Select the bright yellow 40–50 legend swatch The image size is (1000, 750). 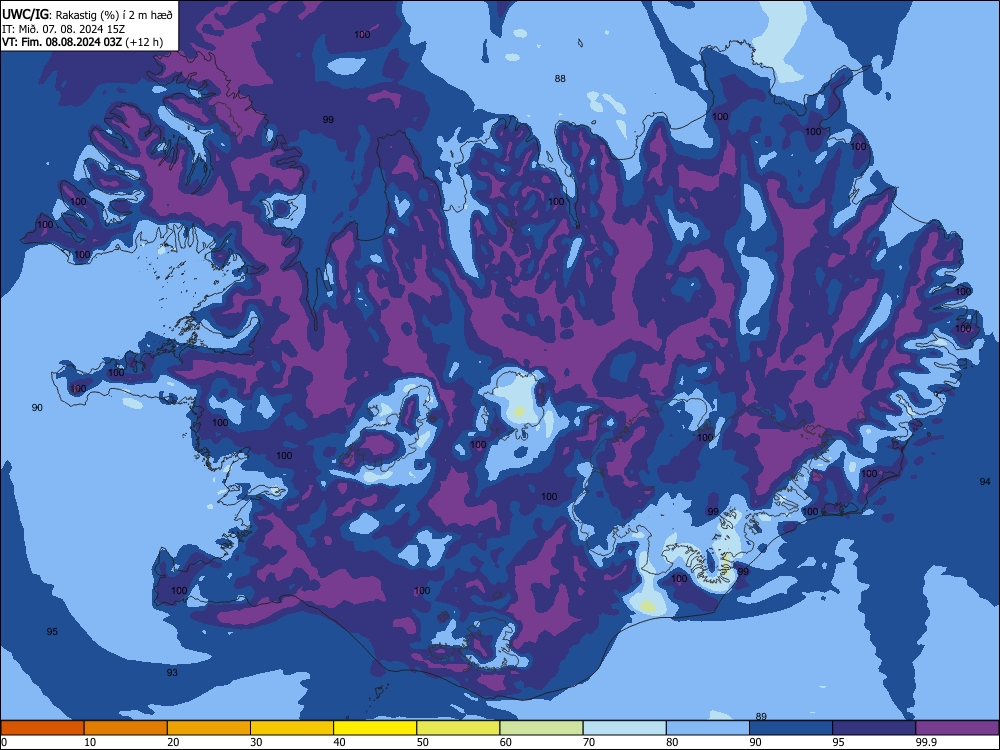(x=375, y=728)
